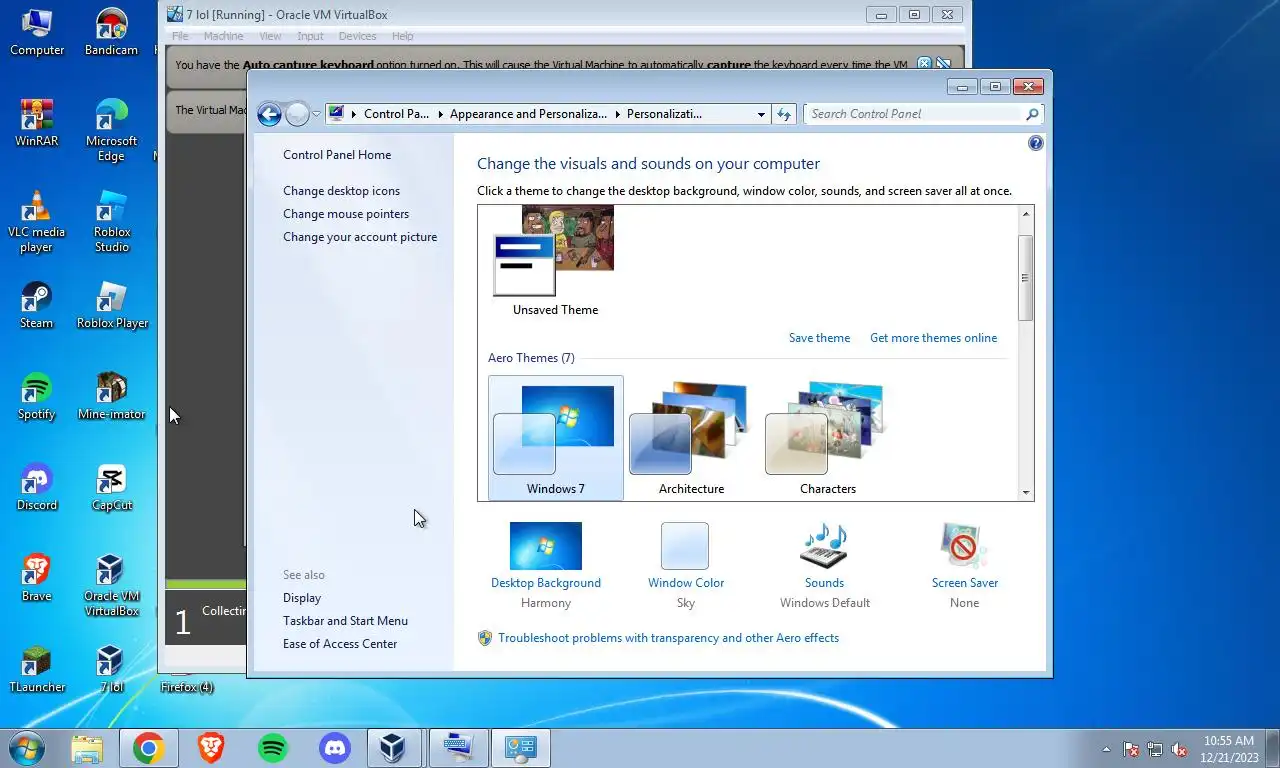Viewport: 1280px width, 768px height.
Task: Open 'Ease of Access Center' link
Action: pos(340,644)
